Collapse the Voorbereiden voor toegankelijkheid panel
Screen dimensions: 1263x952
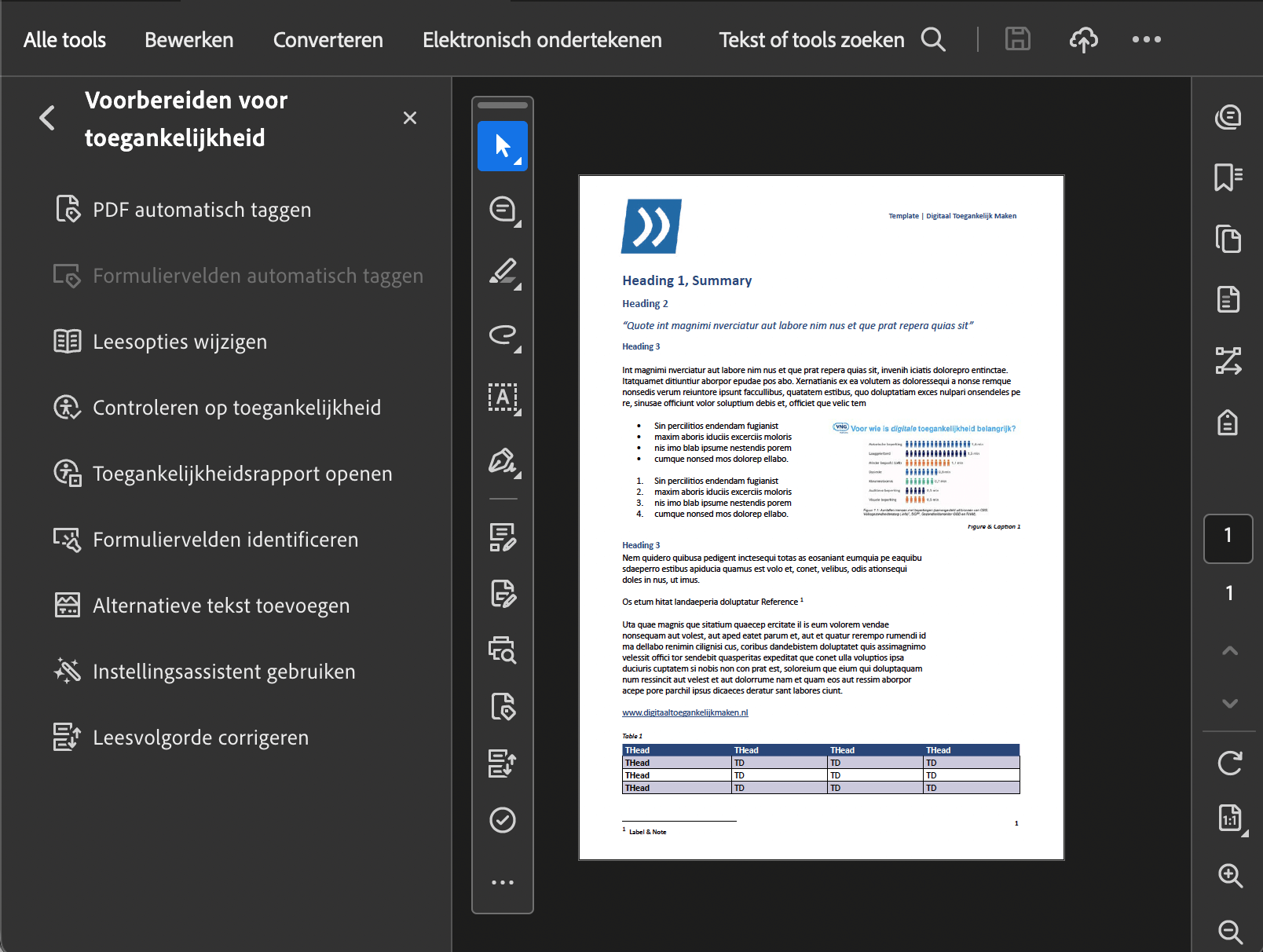pos(47,118)
